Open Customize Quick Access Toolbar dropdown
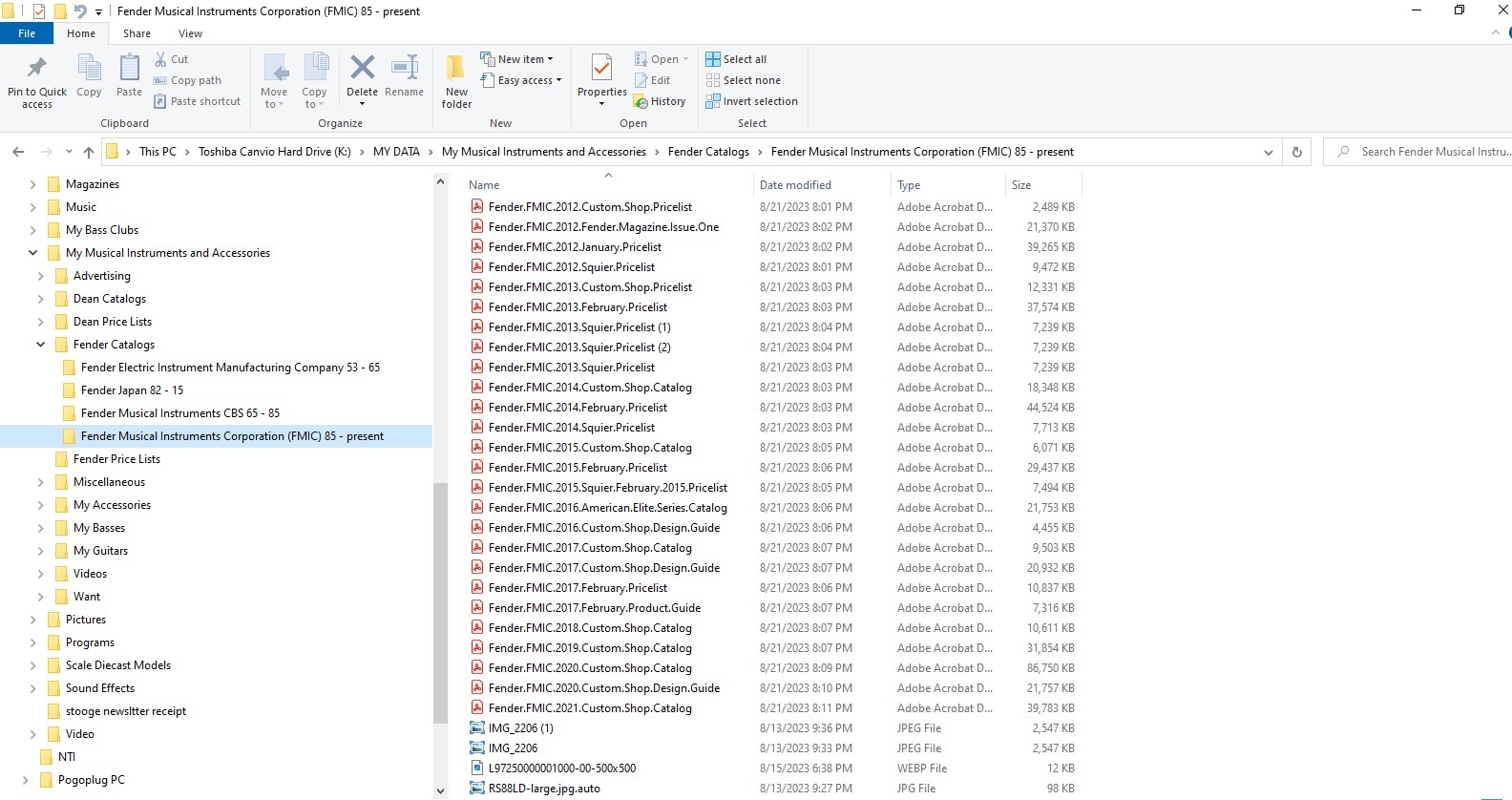The image size is (1512, 800). coord(98,12)
